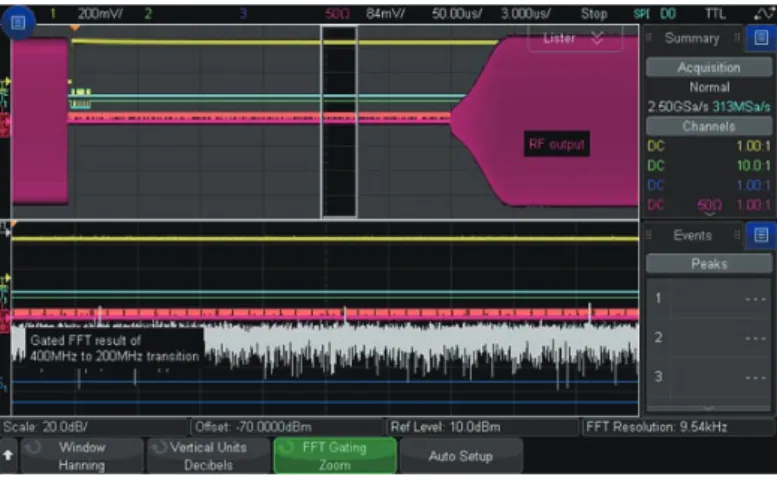
Task: Toggle the FFT Gating Zoom softkey
Action: [x=335, y=456]
